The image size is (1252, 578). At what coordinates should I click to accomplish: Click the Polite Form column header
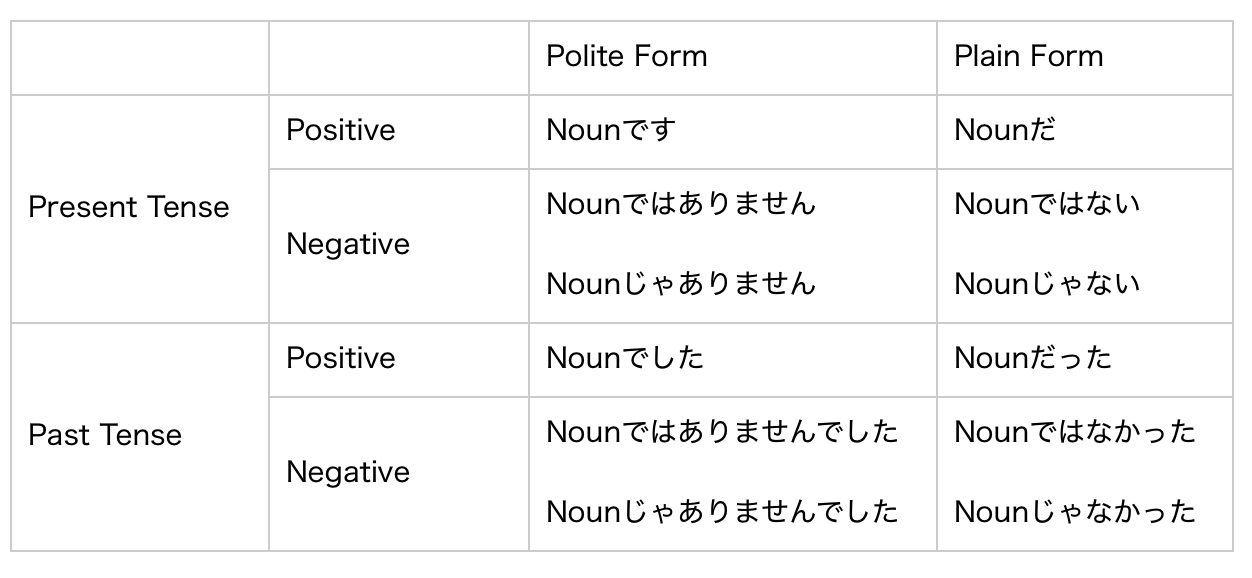pyautogui.click(x=627, y=56)
